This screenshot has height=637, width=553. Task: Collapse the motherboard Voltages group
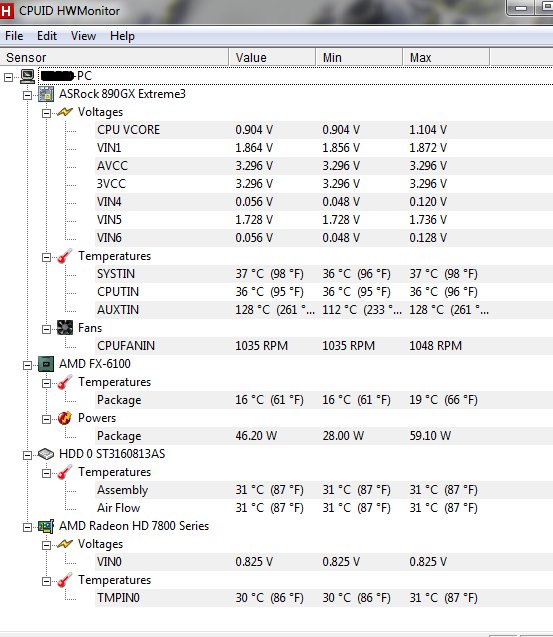(x=46, y=113)
